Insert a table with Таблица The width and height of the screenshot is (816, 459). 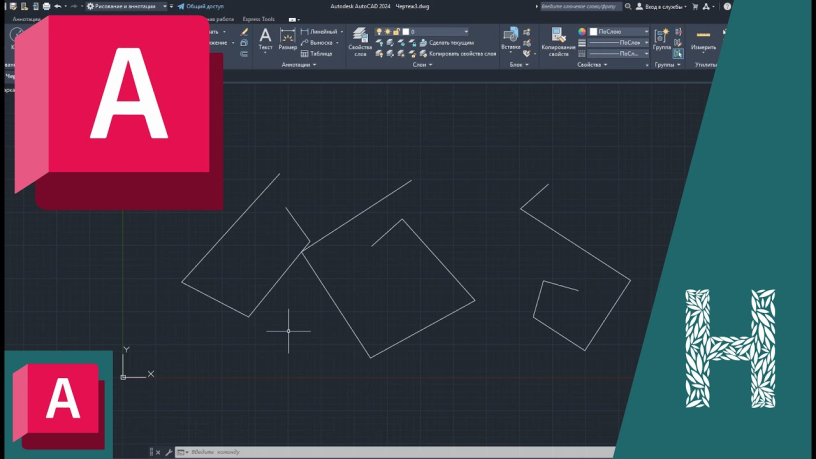tap(316, 54)
